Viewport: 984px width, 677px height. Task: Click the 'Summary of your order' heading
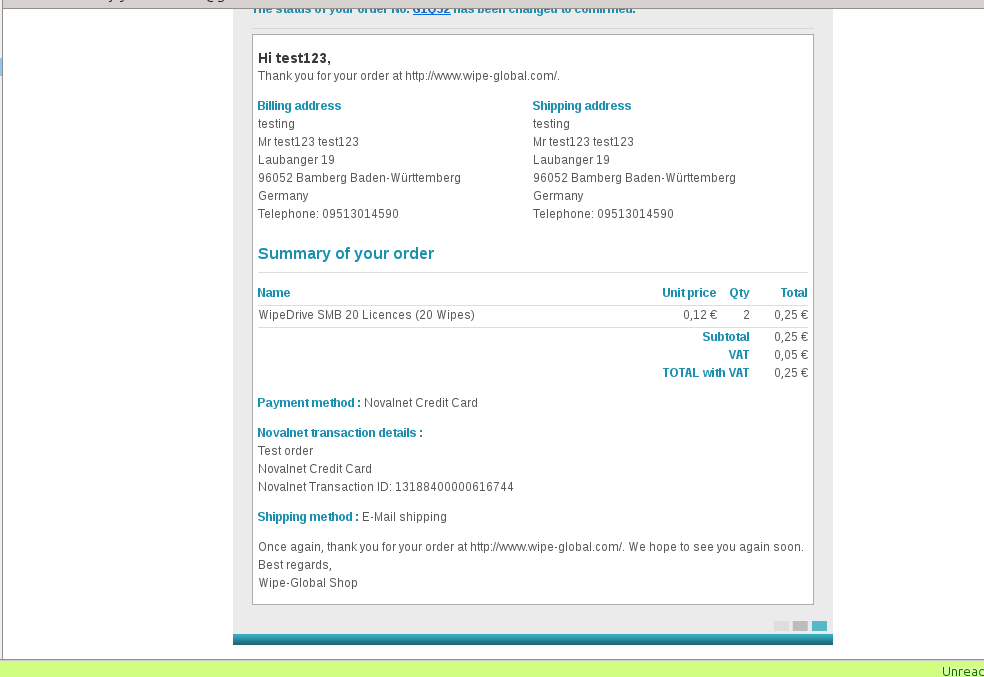point(346,253)
